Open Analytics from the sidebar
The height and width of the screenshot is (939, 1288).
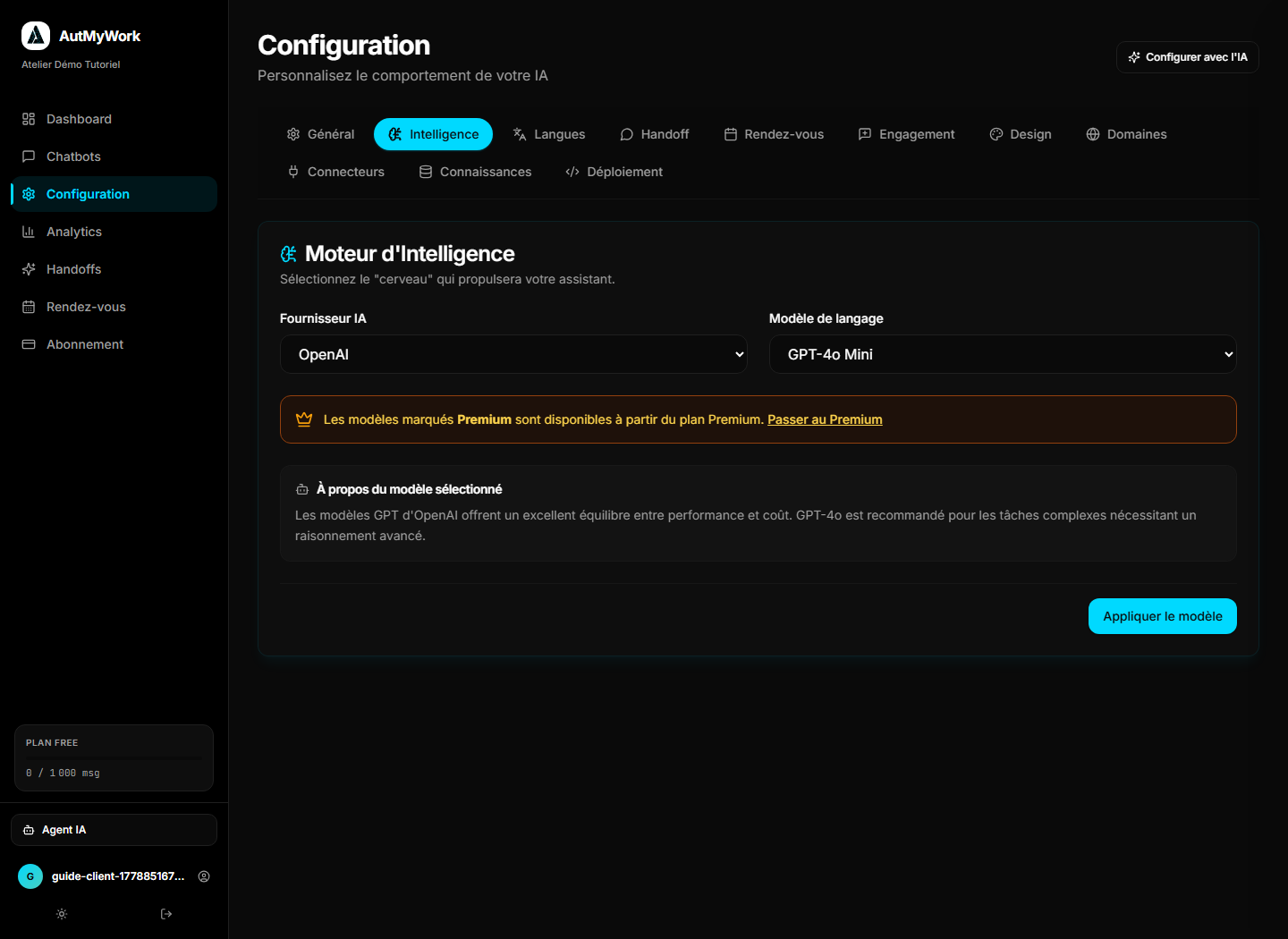pos(114,232)
